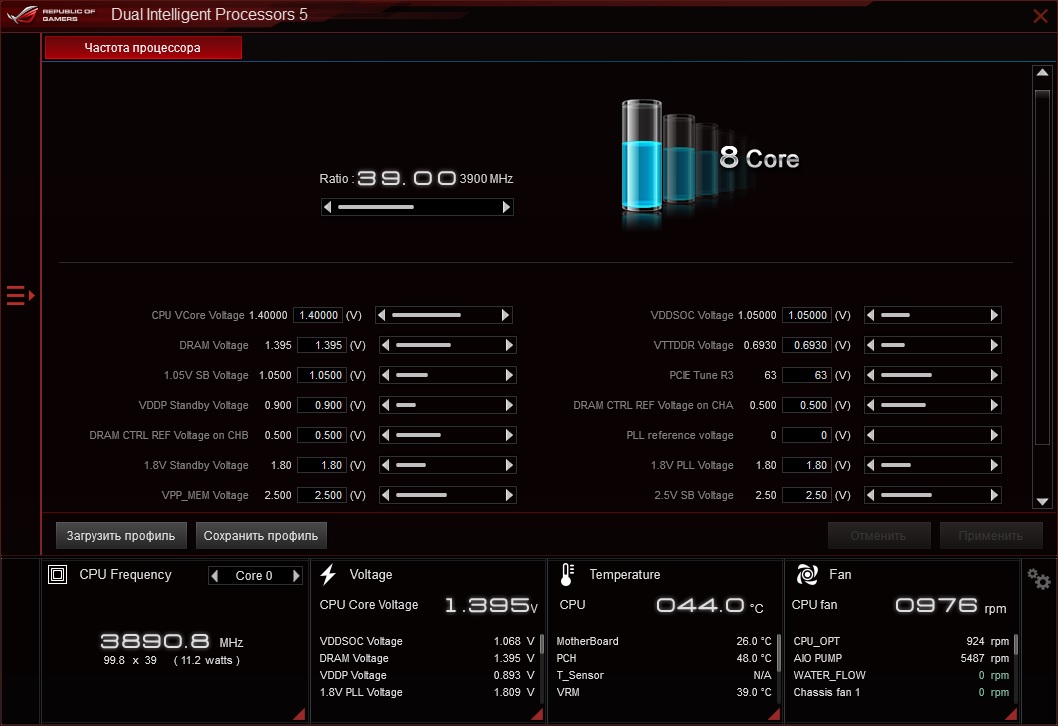Select next core after Core 0

pyautogui.click(x=296, y=576)
